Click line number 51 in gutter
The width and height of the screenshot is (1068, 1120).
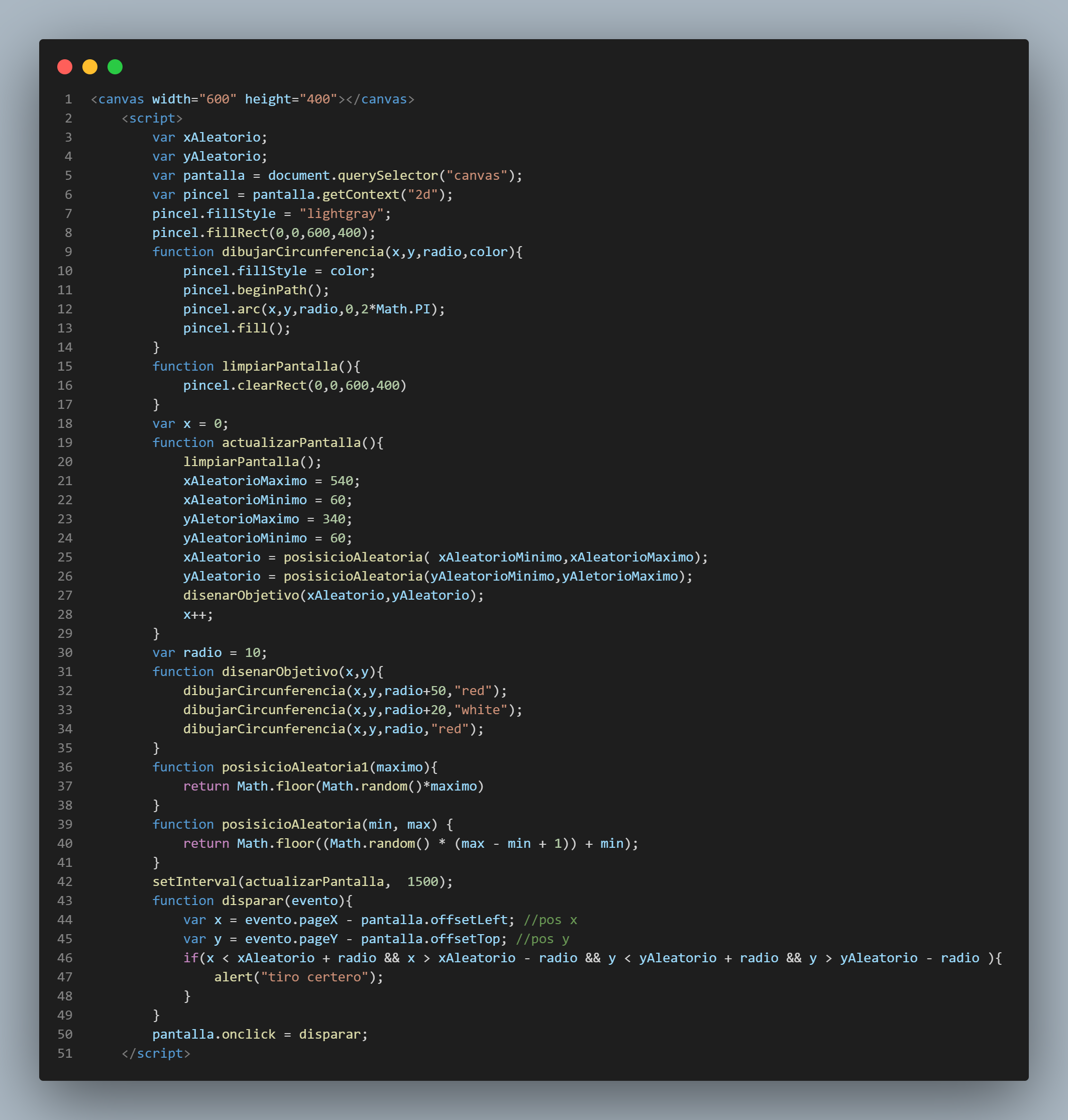point(65,1054)
